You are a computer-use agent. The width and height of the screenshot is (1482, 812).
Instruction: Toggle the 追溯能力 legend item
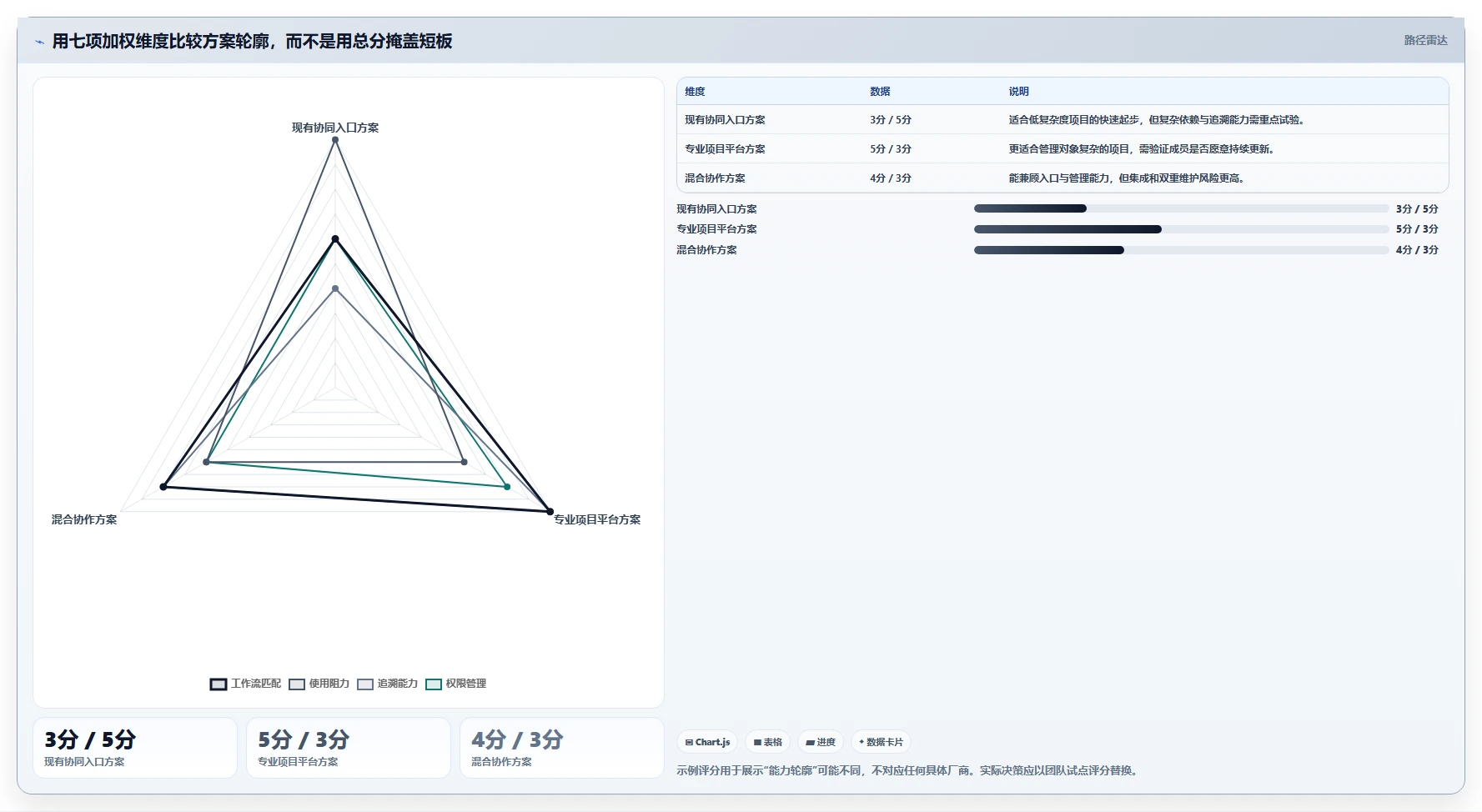click(x=387, y=684)
